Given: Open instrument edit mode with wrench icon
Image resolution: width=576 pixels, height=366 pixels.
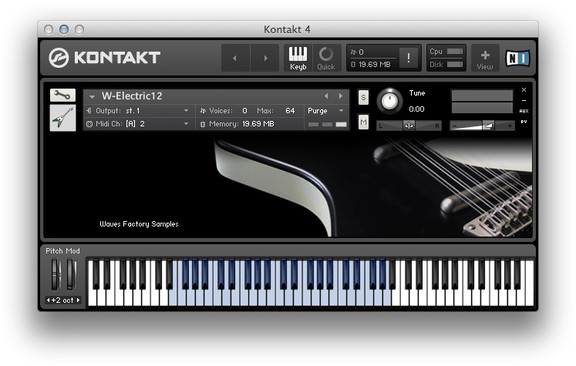Looking at the screenshot, I should coord(62,95).
